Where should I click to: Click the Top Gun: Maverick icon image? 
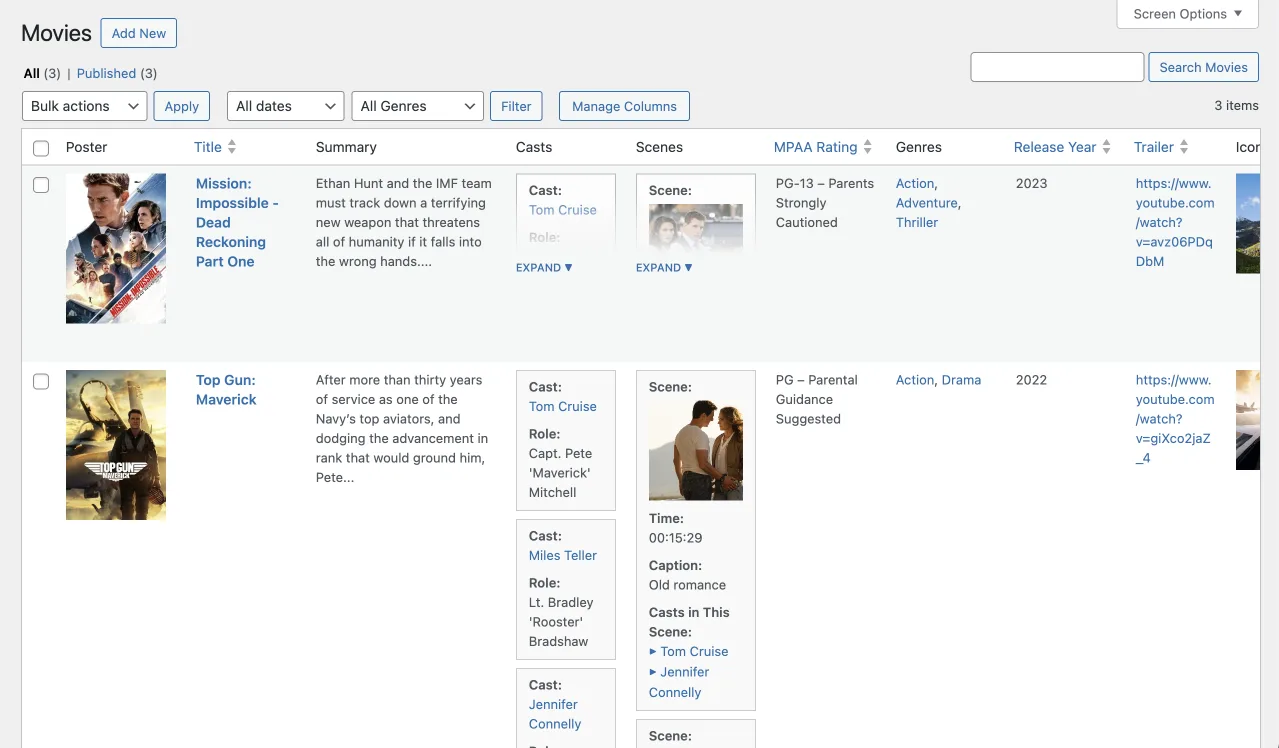coord(1248,420)
